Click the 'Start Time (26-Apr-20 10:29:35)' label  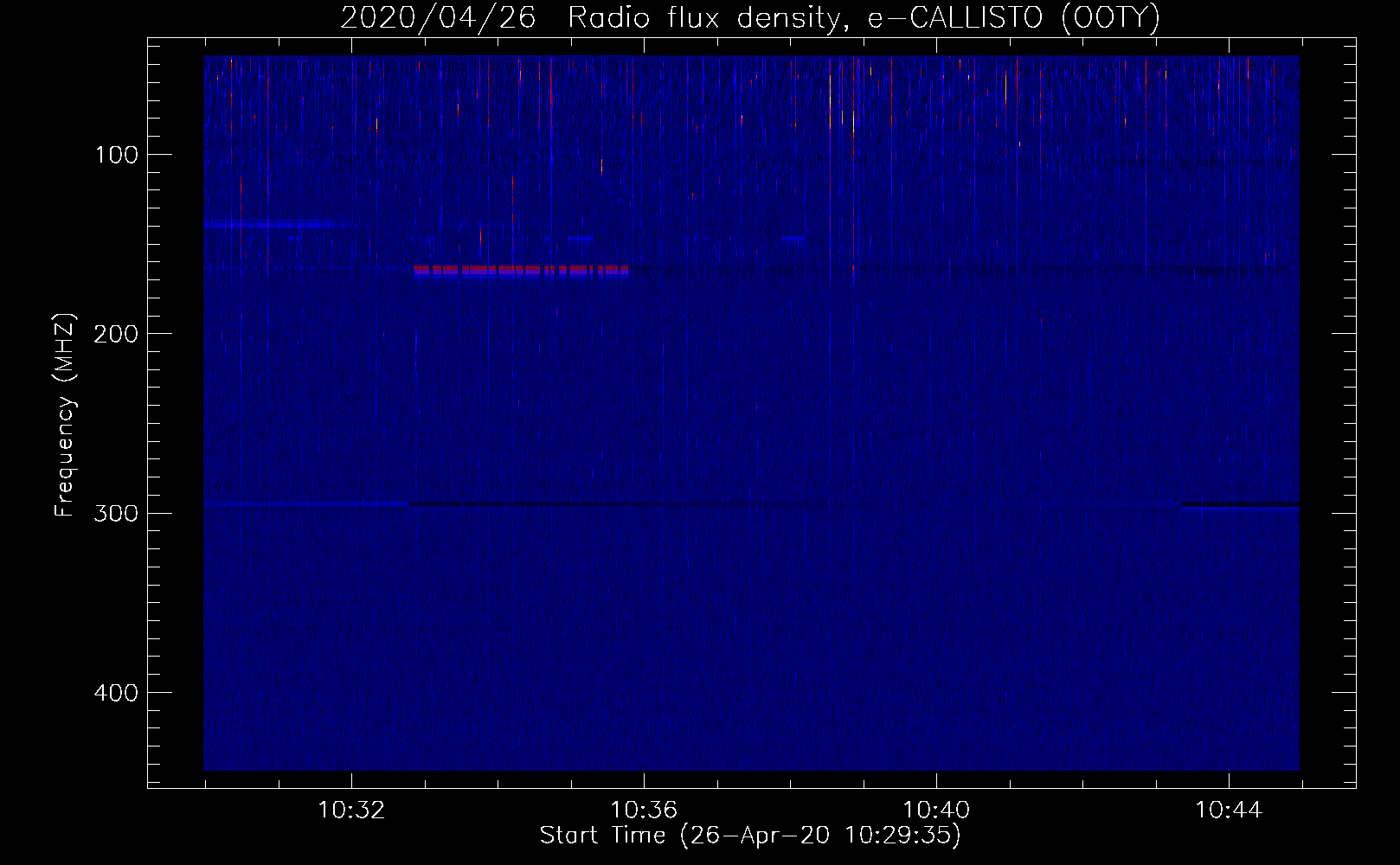click(750, 836)
